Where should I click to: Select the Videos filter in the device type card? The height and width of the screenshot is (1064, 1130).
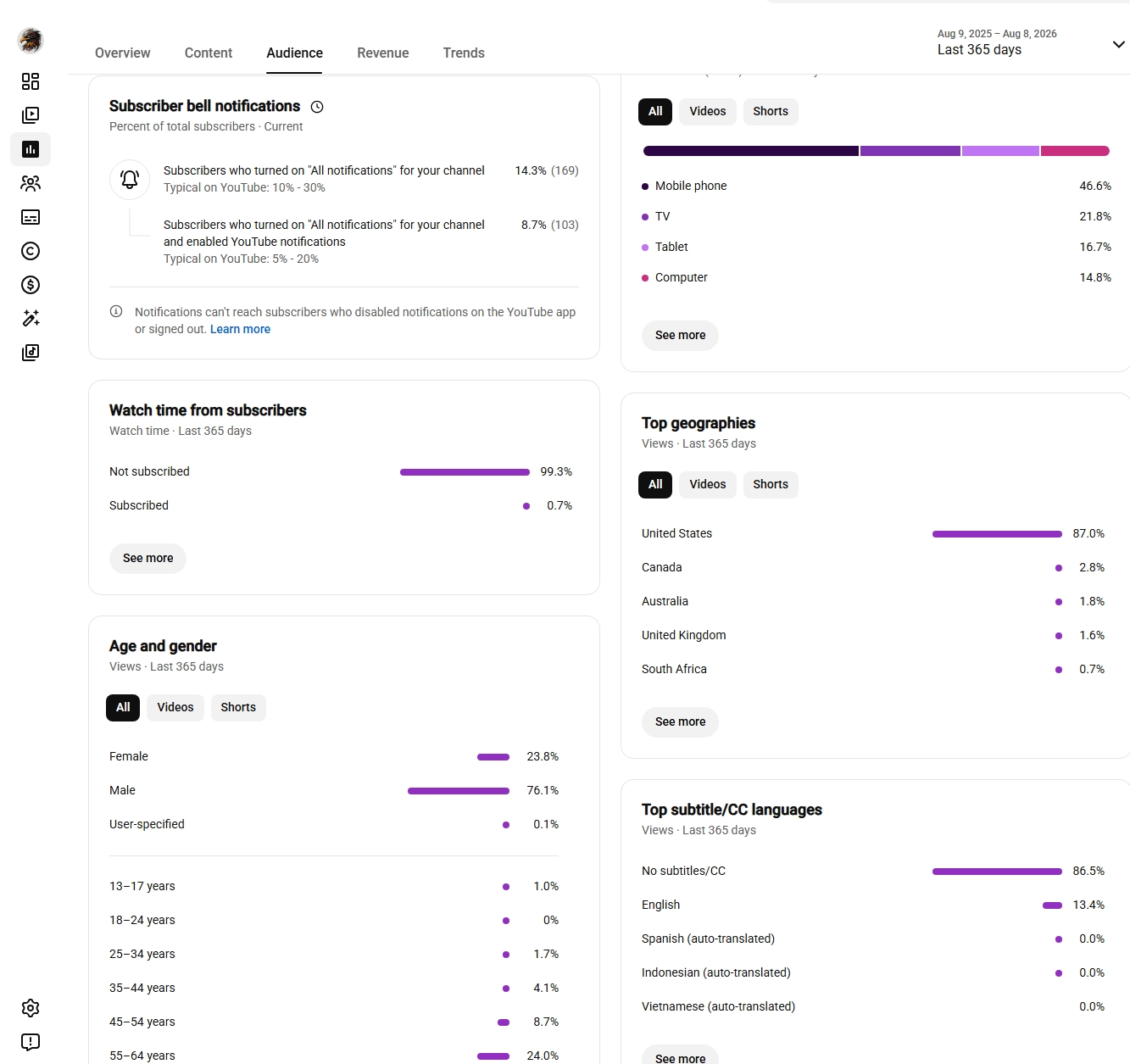coord(708,112)
